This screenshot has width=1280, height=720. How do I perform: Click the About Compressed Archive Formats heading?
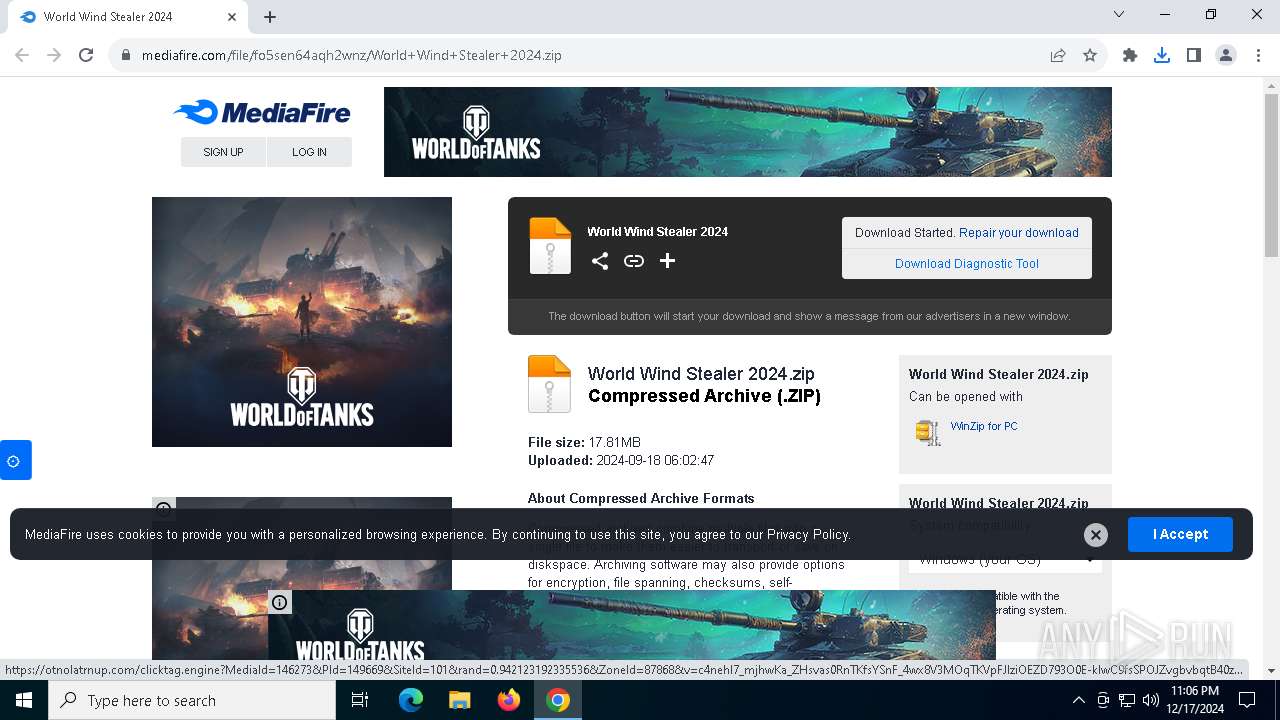[641, 498]
